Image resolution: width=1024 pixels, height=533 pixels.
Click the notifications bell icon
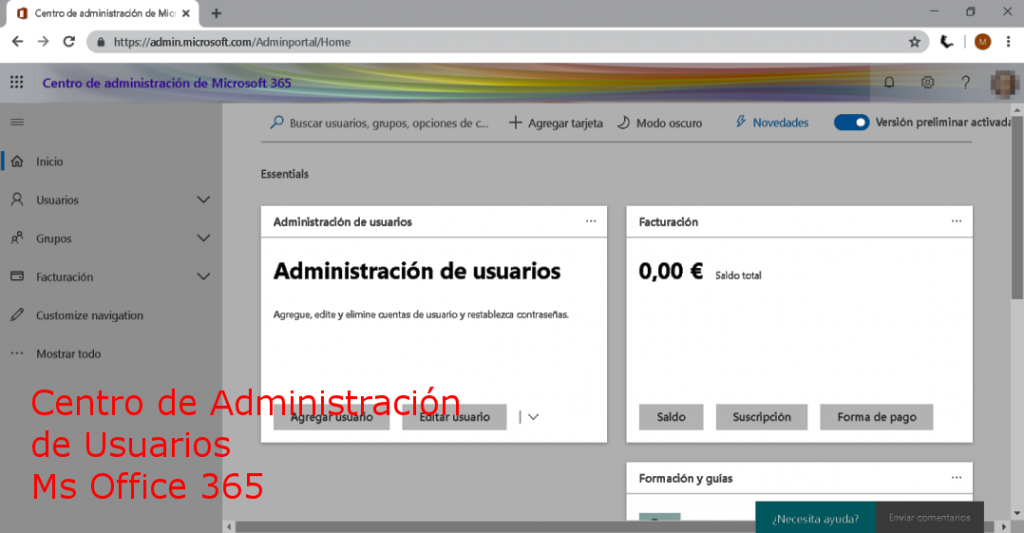click(889, 82)
